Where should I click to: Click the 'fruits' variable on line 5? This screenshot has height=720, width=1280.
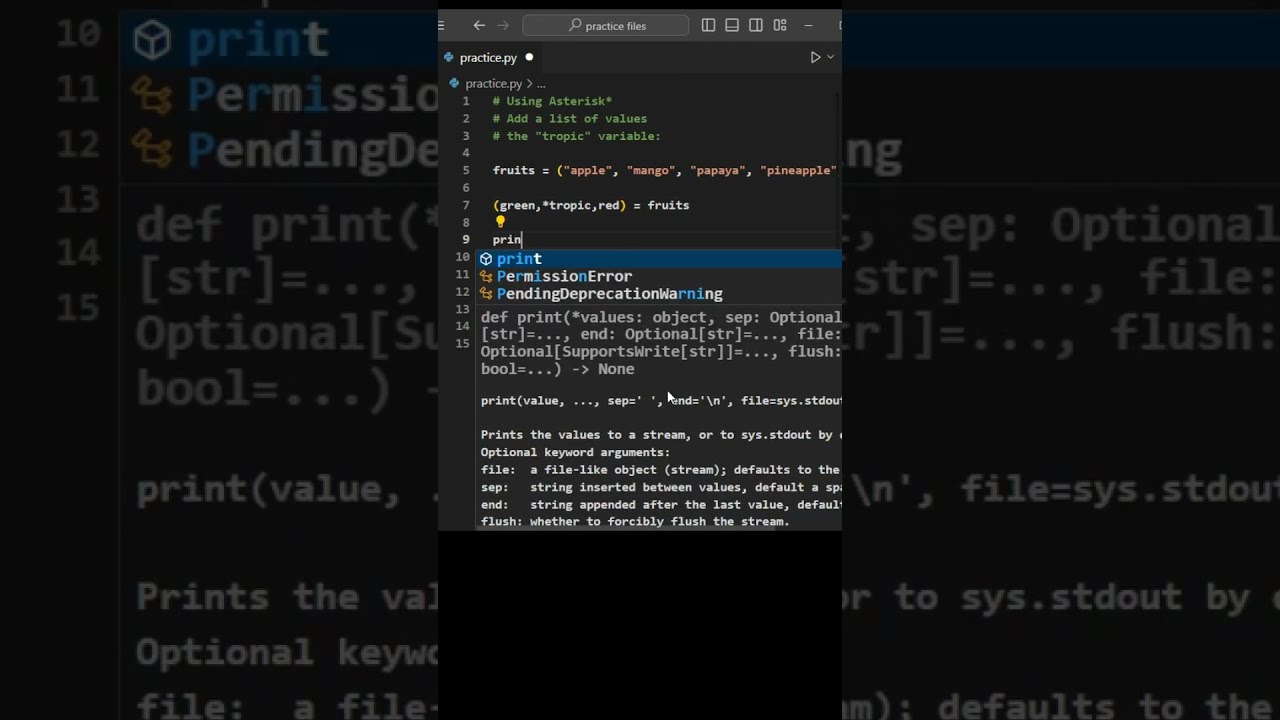click(x=513, y=170)
